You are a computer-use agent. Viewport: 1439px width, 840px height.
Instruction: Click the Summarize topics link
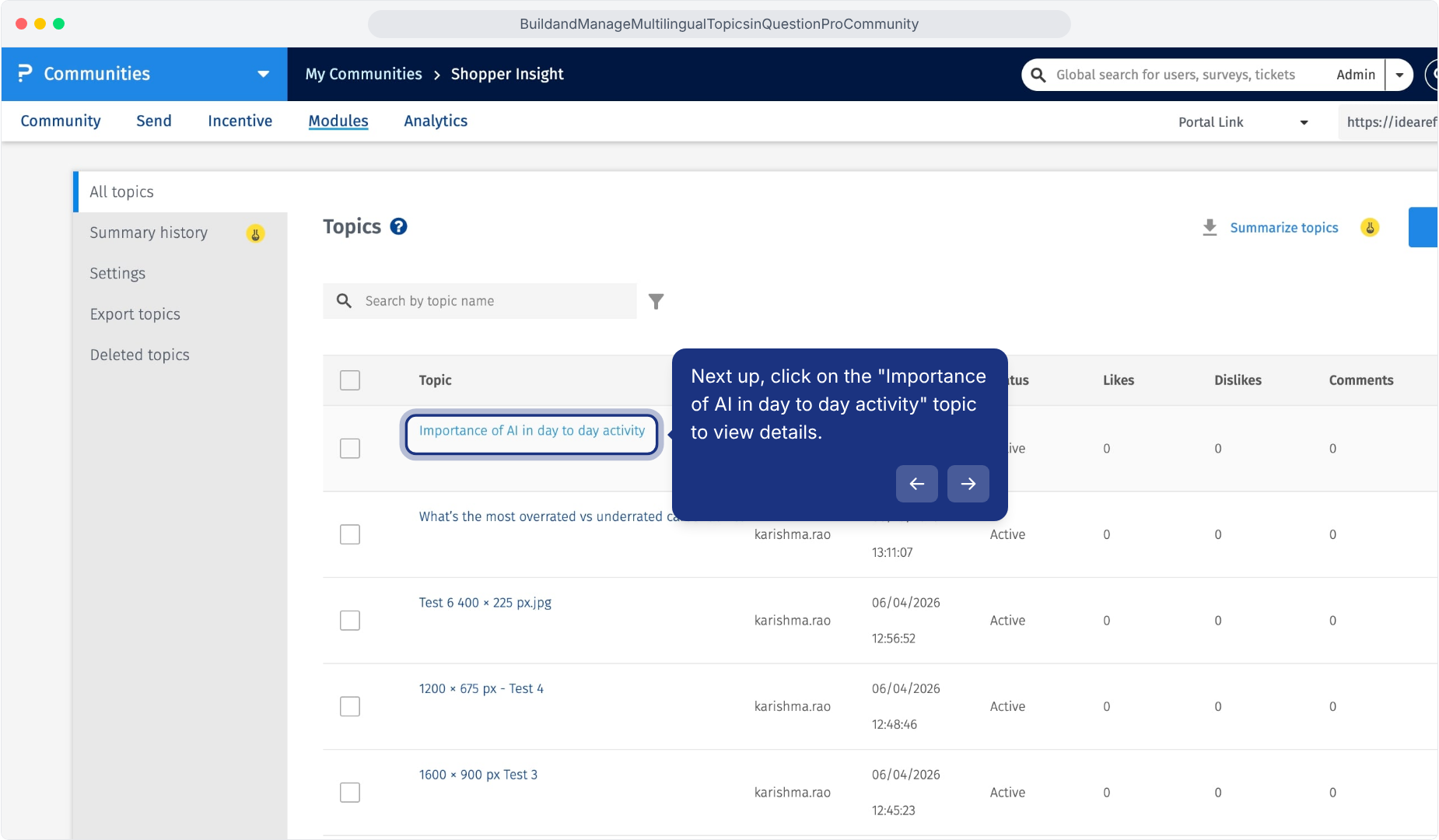1284,227
